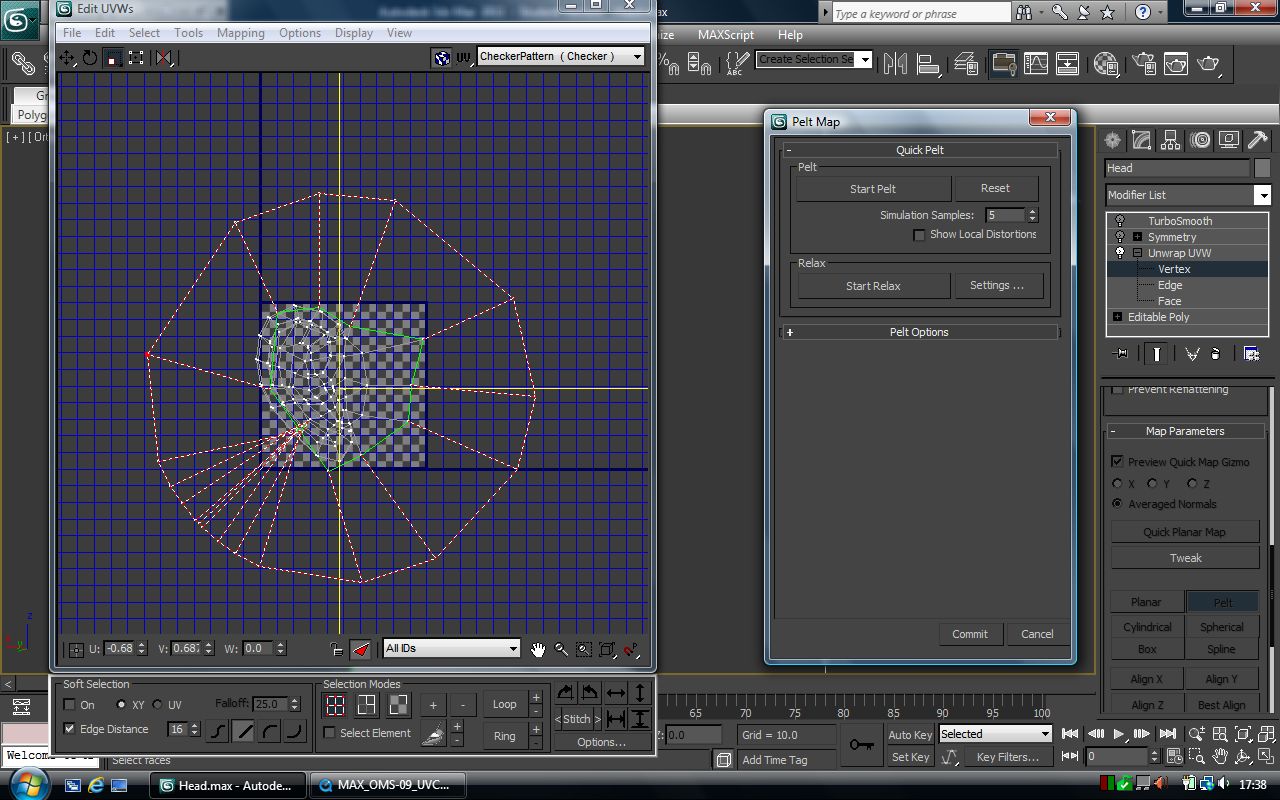Select the Pan tool in Edit UVWs
The image size is (1280, 800).
[x=537, y=649]
